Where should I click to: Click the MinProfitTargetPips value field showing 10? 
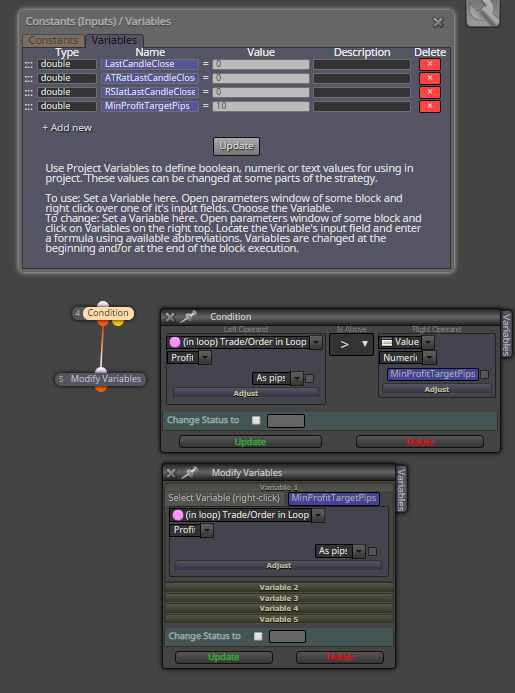pyautogui.click(x=261, y=107)
